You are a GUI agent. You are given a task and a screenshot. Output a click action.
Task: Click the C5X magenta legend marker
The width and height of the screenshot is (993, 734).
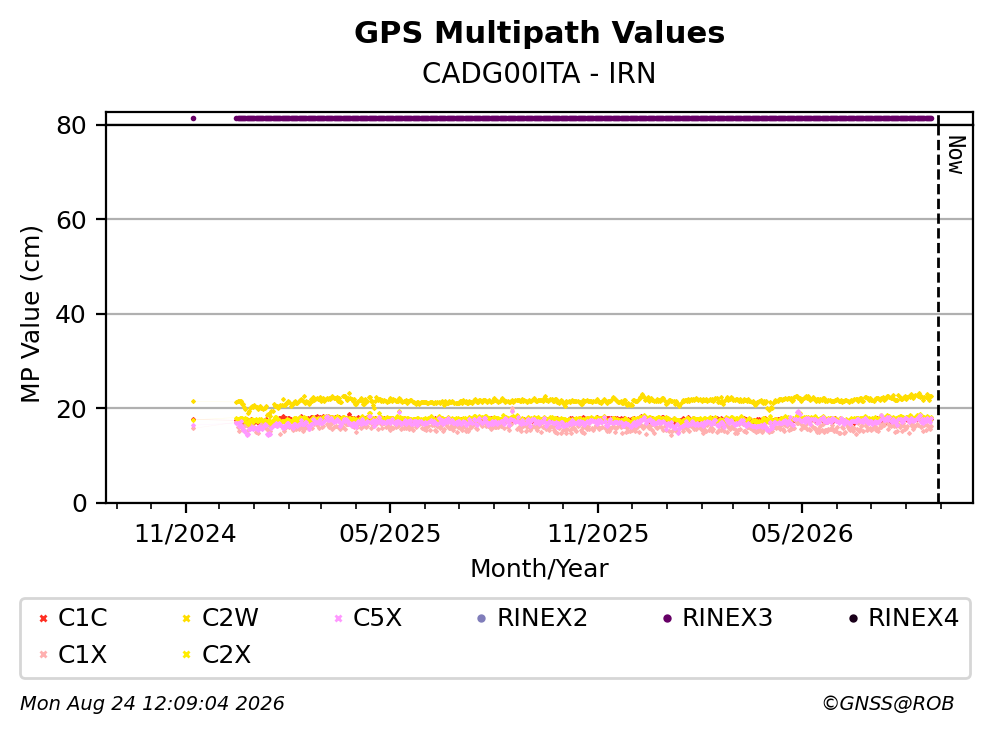pos(338,618)
